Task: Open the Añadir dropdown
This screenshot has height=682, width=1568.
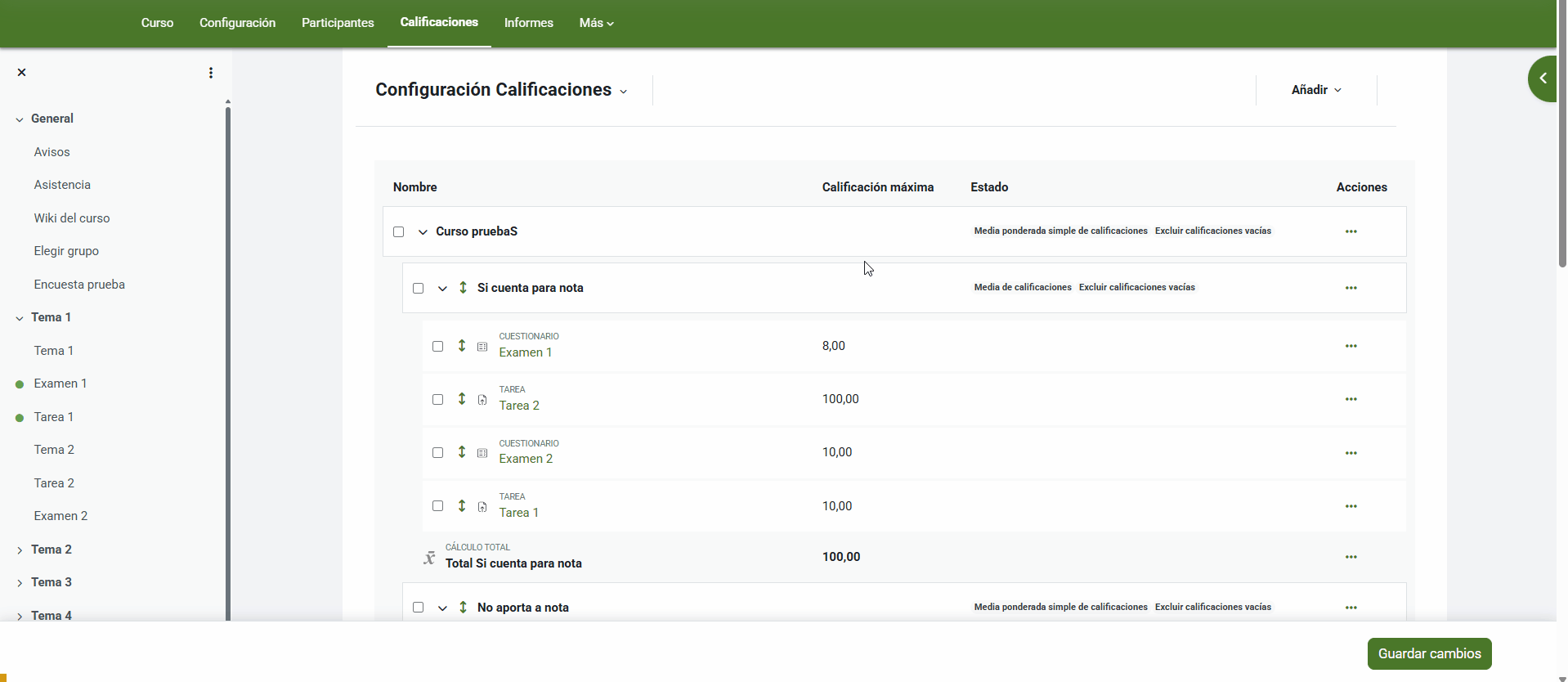Action: [1315, 90]
